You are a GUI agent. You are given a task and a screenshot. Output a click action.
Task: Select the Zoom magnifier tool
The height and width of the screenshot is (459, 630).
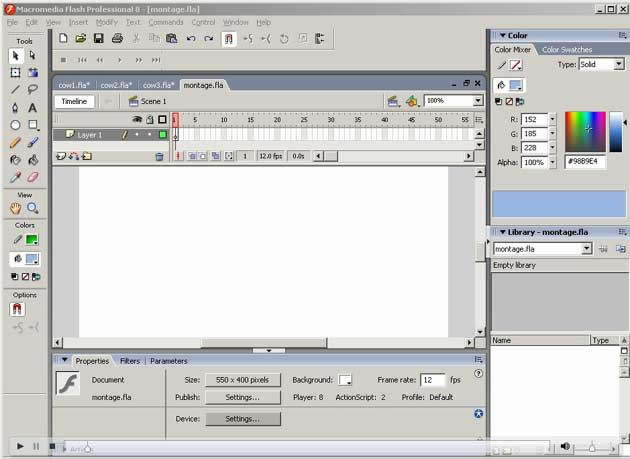33,208
